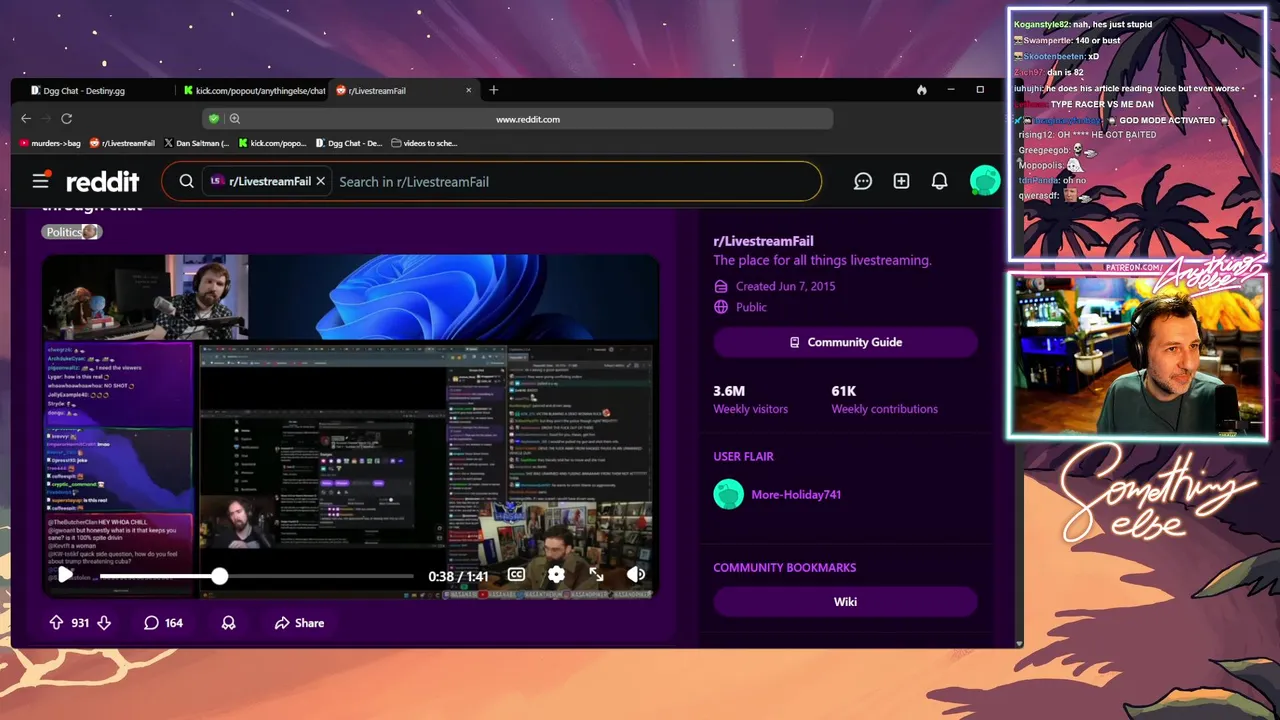1280x720 pixels.
Task: Open the Community Guide
Action: click(x=845, y=342)
